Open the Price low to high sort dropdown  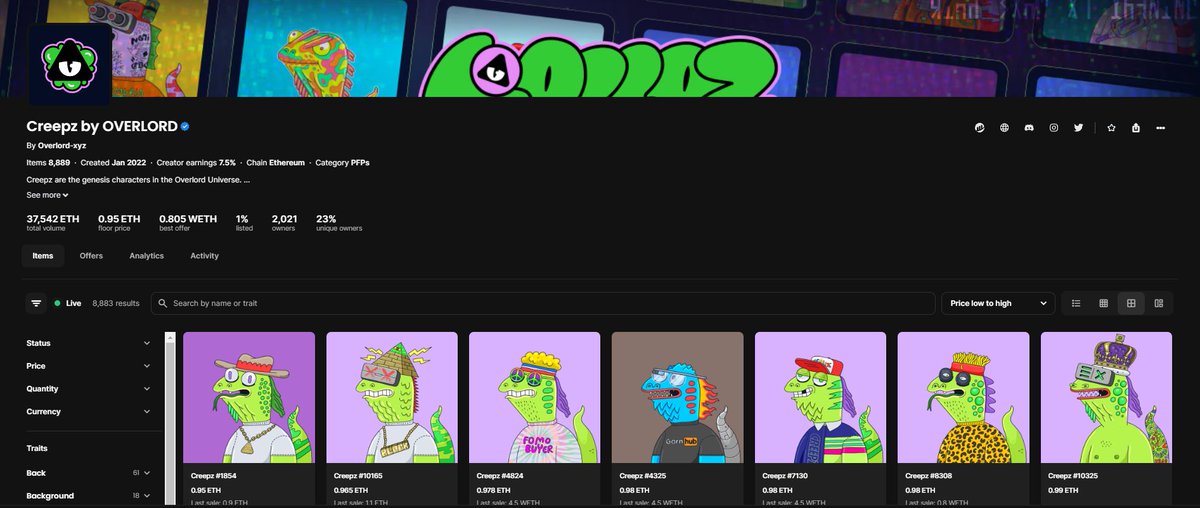click(x=998, y=303)
